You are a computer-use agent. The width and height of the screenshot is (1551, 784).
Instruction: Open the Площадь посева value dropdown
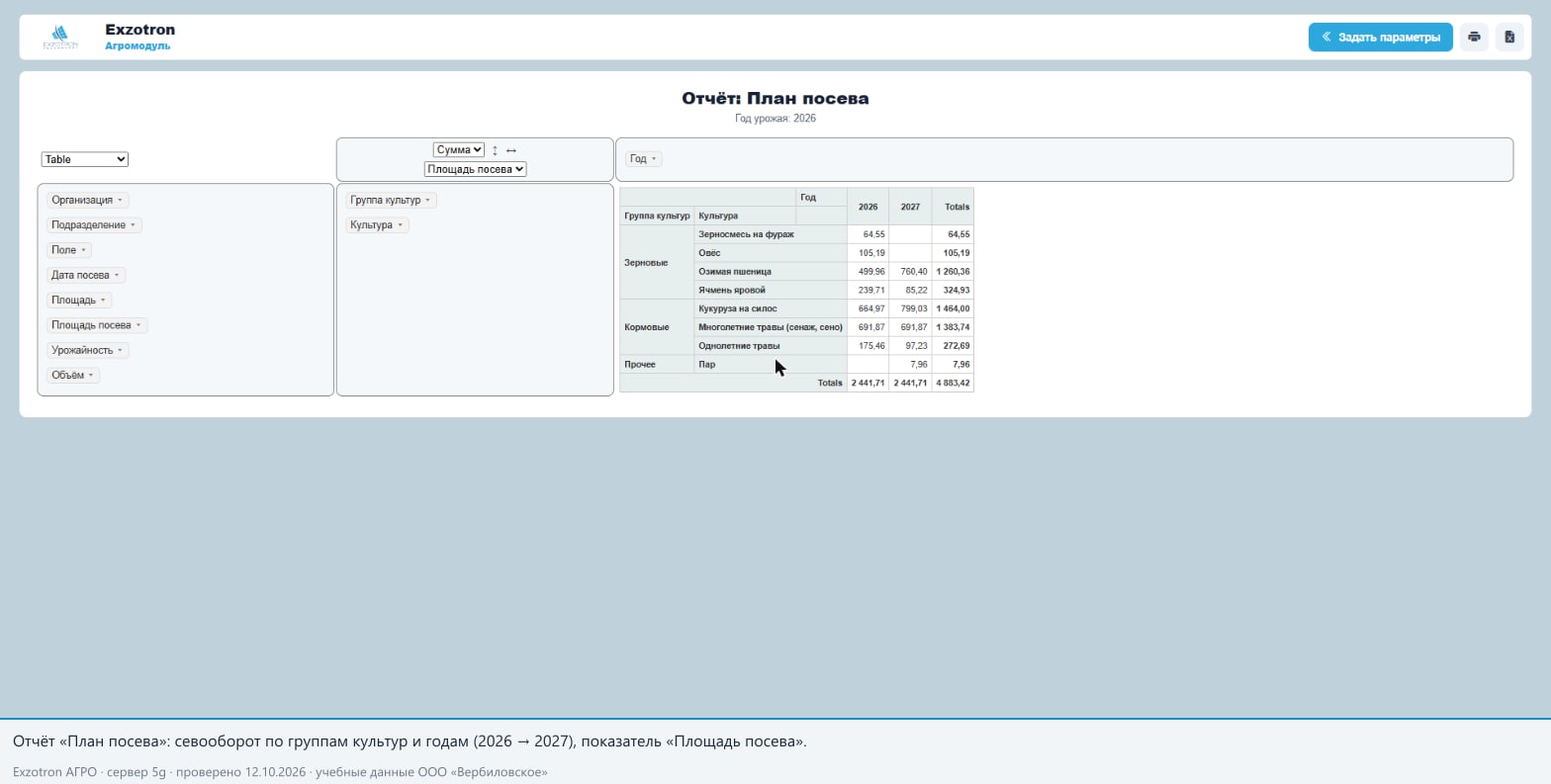point(475,169)
